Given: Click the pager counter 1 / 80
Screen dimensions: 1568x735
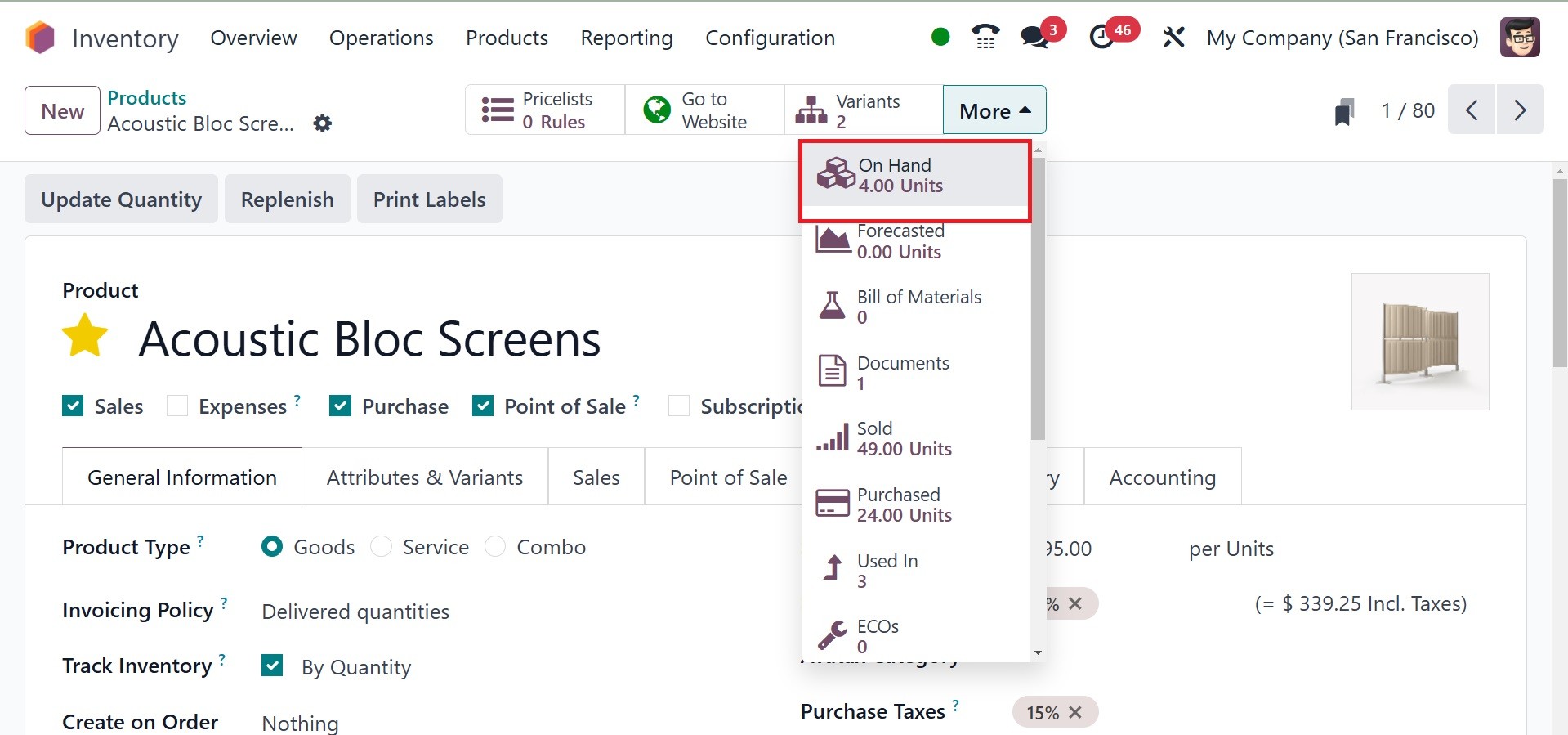Looking at the screenshot, I should (x=1408, y=110).
